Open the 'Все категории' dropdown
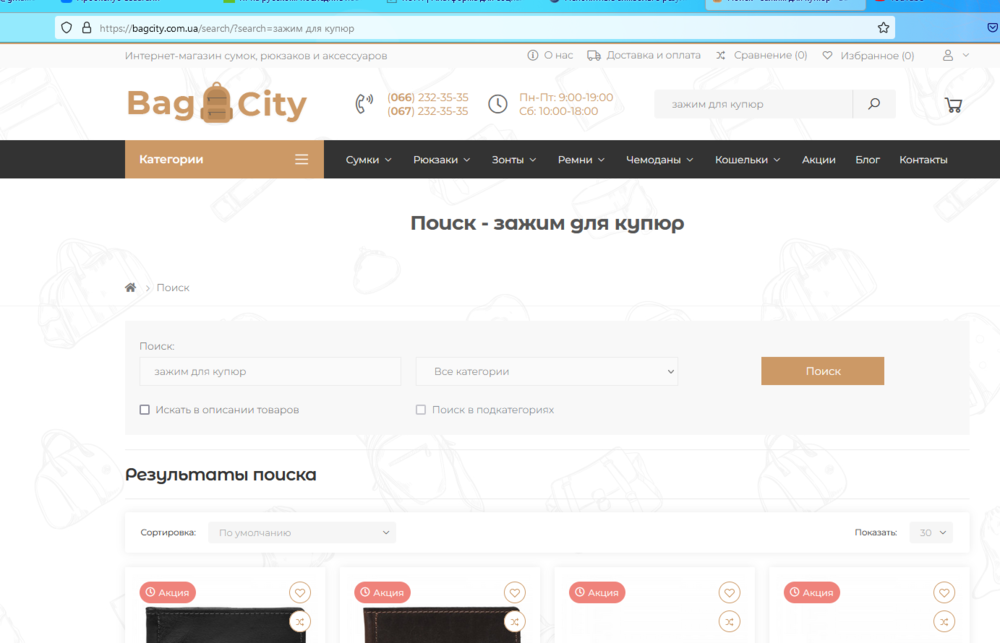 (546, 372)
